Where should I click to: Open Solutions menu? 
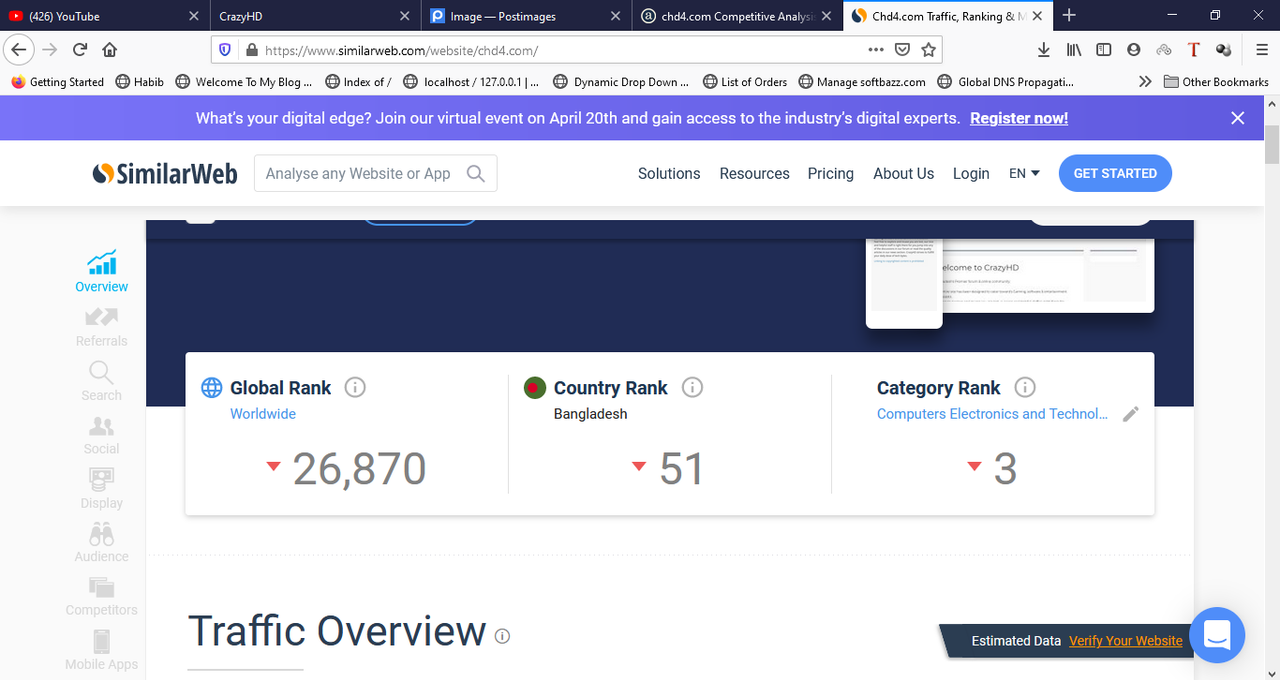669,173
